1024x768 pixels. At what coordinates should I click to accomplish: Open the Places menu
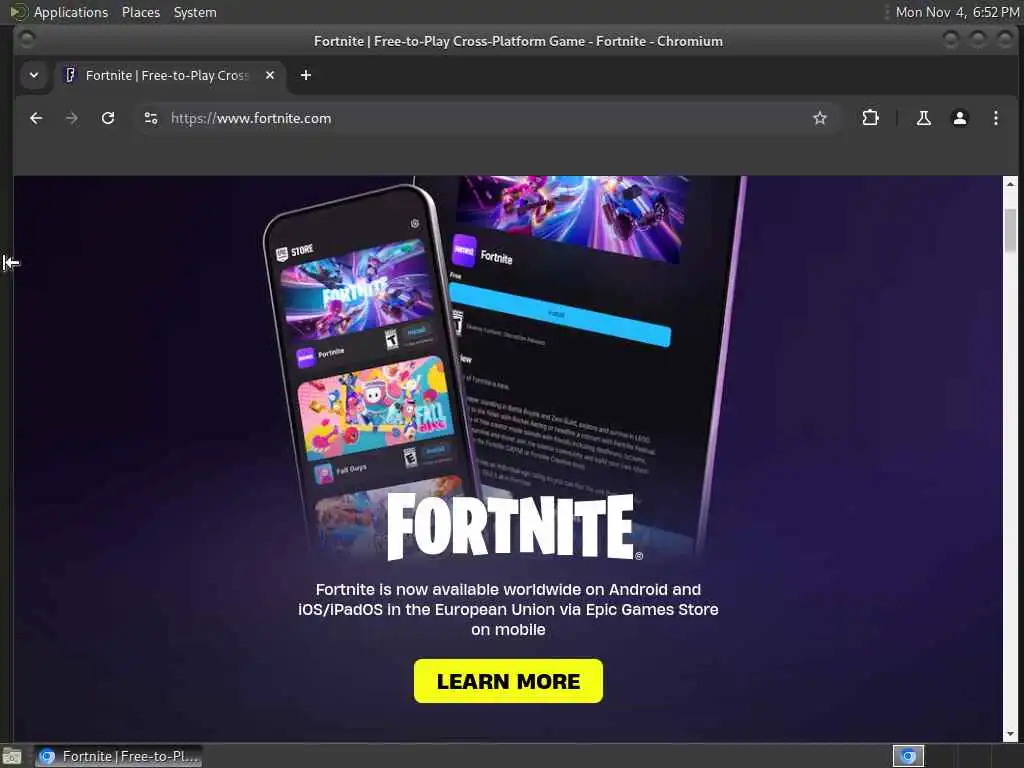(140, 12)
